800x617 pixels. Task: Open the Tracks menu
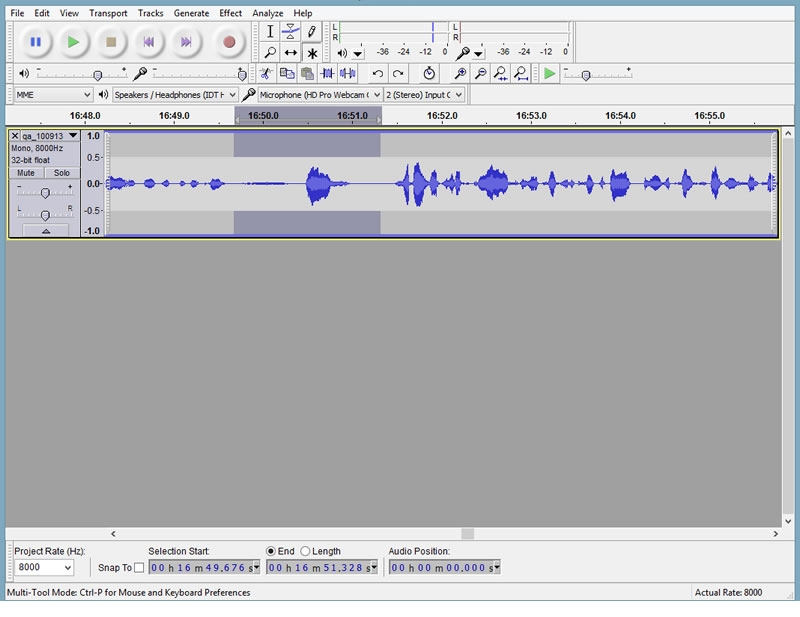pos(151,13)
